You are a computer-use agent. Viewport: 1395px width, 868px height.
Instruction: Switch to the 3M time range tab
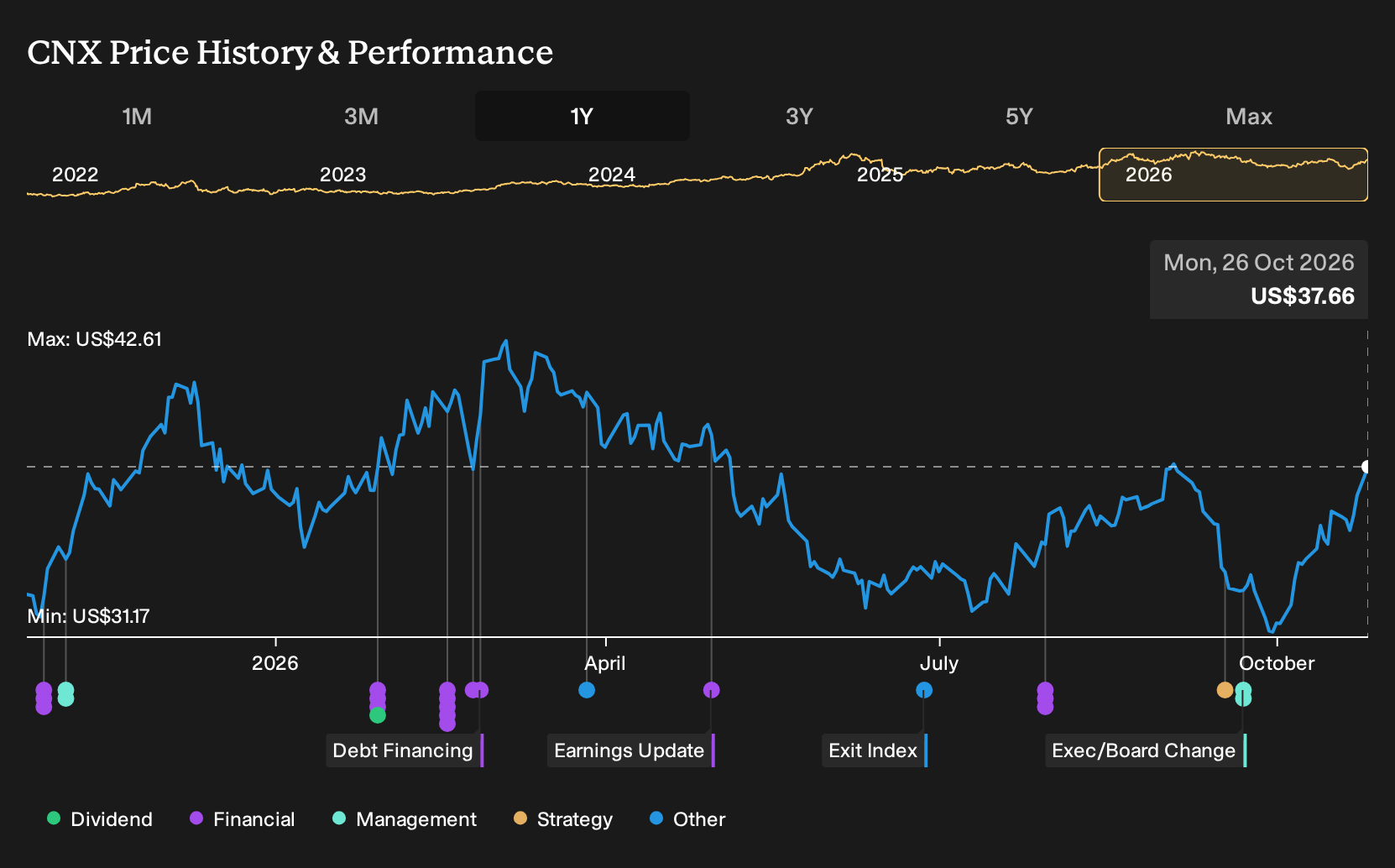361,116
